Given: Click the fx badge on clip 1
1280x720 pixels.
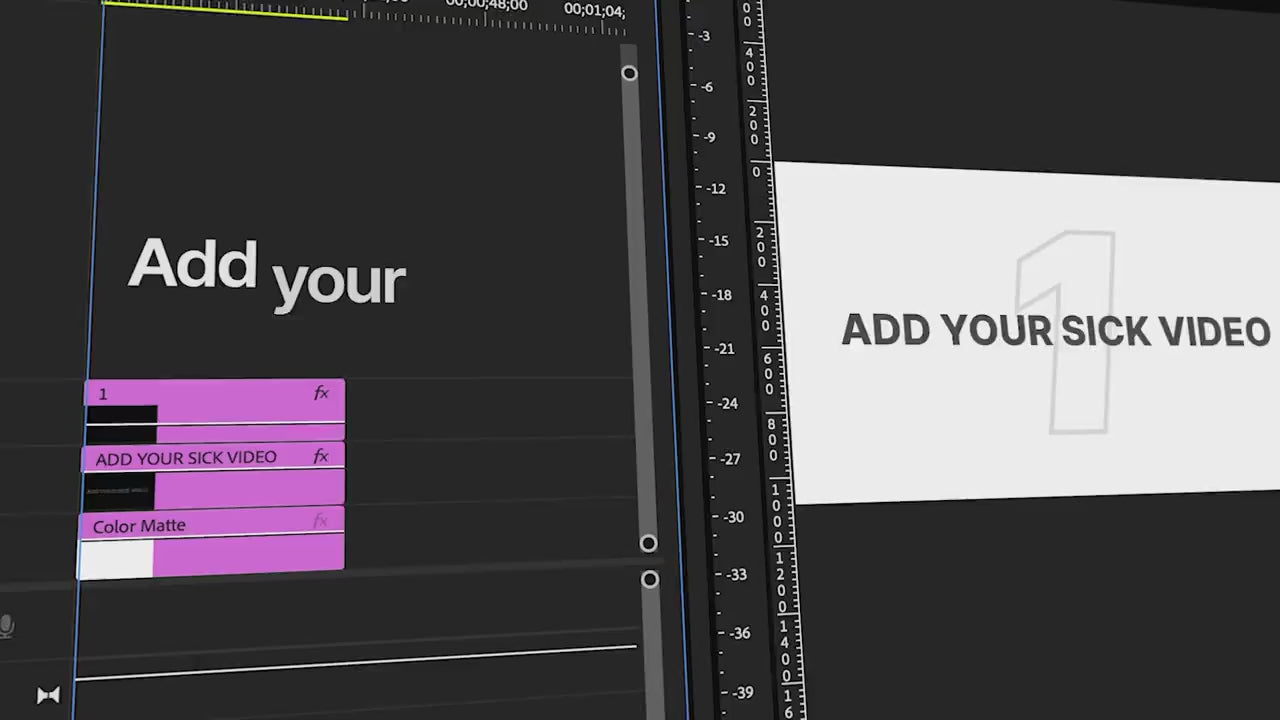Looking at the screenshot, I should click(x=321, y=393).
